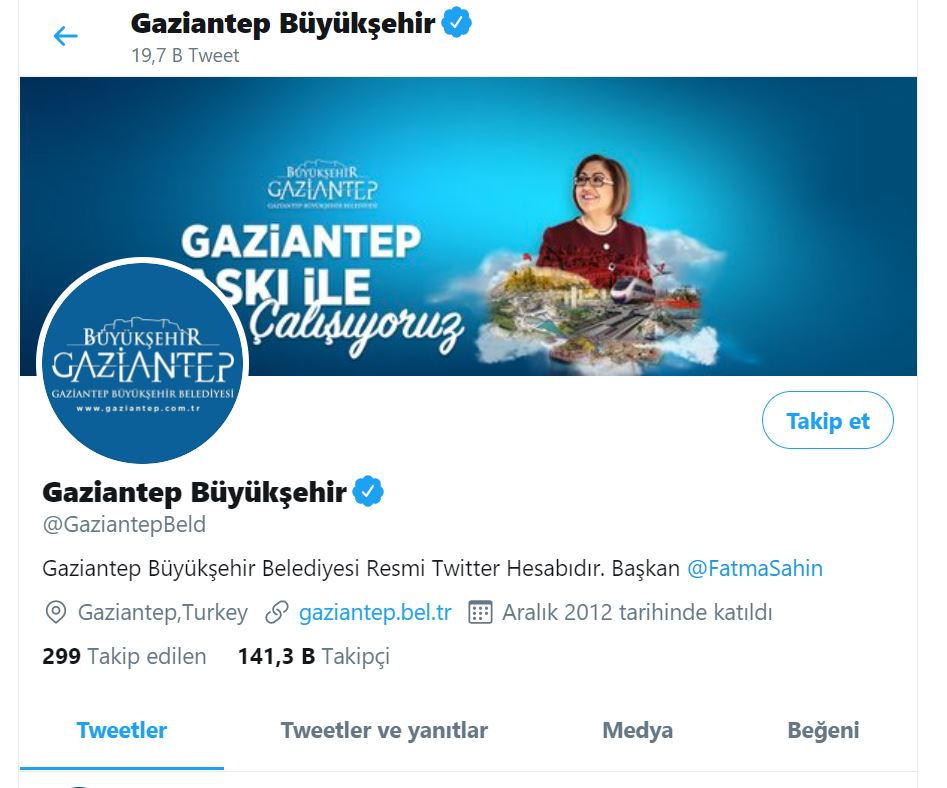Viewport: 947px width, 788px height.
Task: Click the back arrow icon
Action: [x=65, y=36]
